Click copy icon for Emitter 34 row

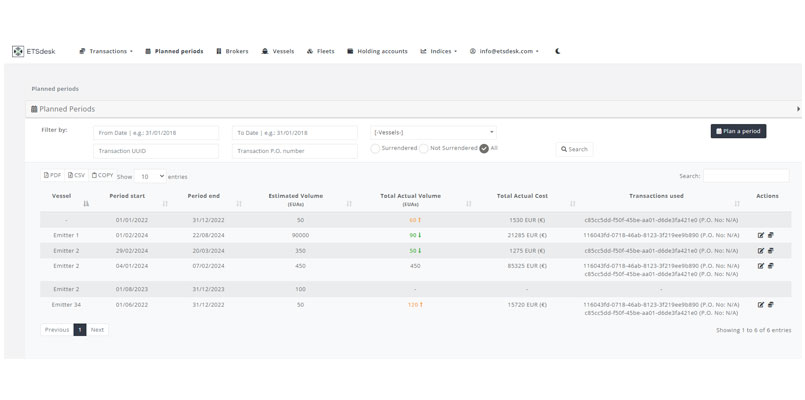771,305
